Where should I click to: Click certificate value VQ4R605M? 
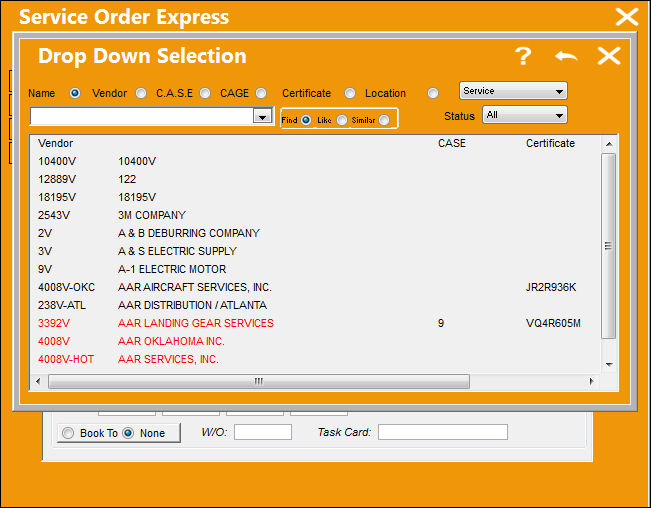[x=553, y=323]
